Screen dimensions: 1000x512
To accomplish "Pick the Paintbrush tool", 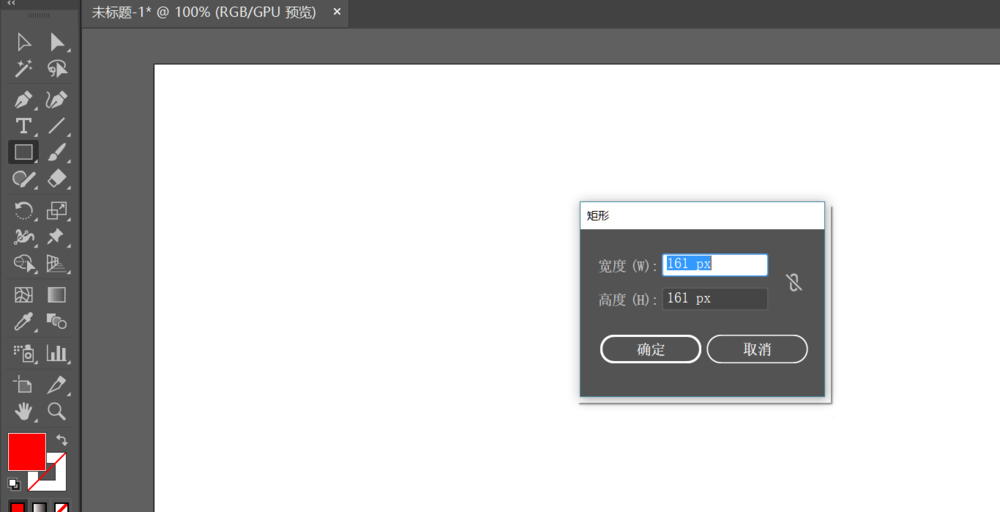I will point(57,152).
